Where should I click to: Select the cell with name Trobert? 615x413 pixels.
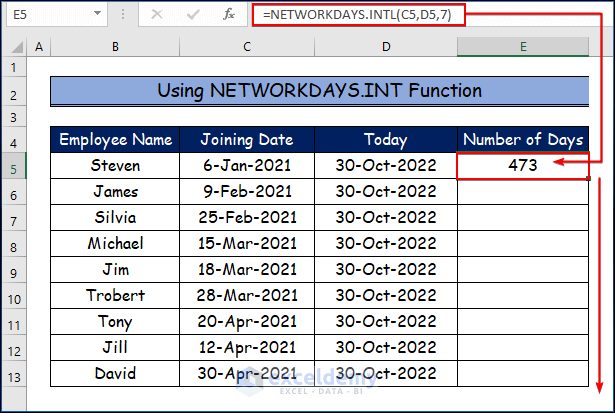[x=115, y=295]
